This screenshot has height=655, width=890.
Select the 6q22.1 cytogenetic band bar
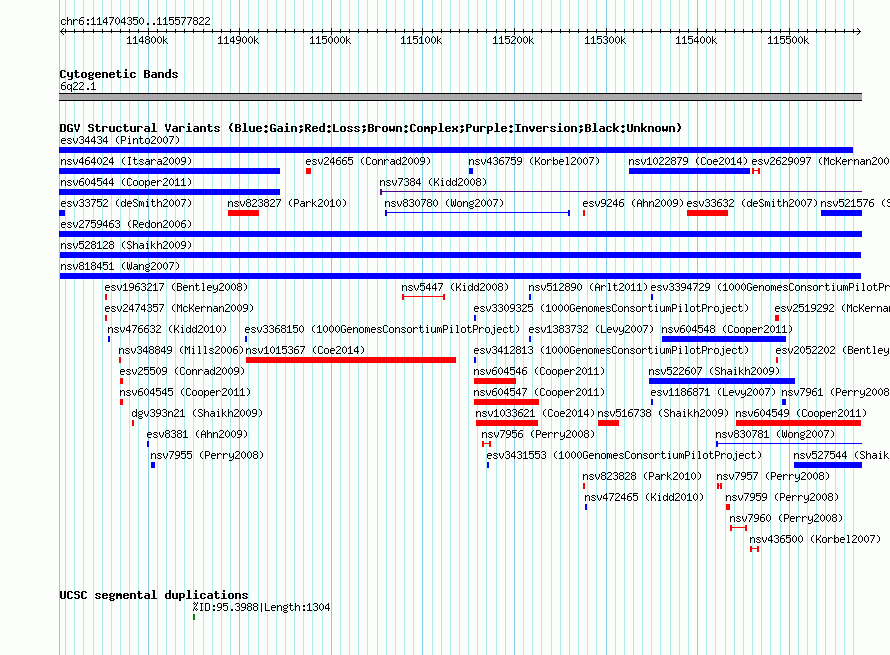coord(460,97)
